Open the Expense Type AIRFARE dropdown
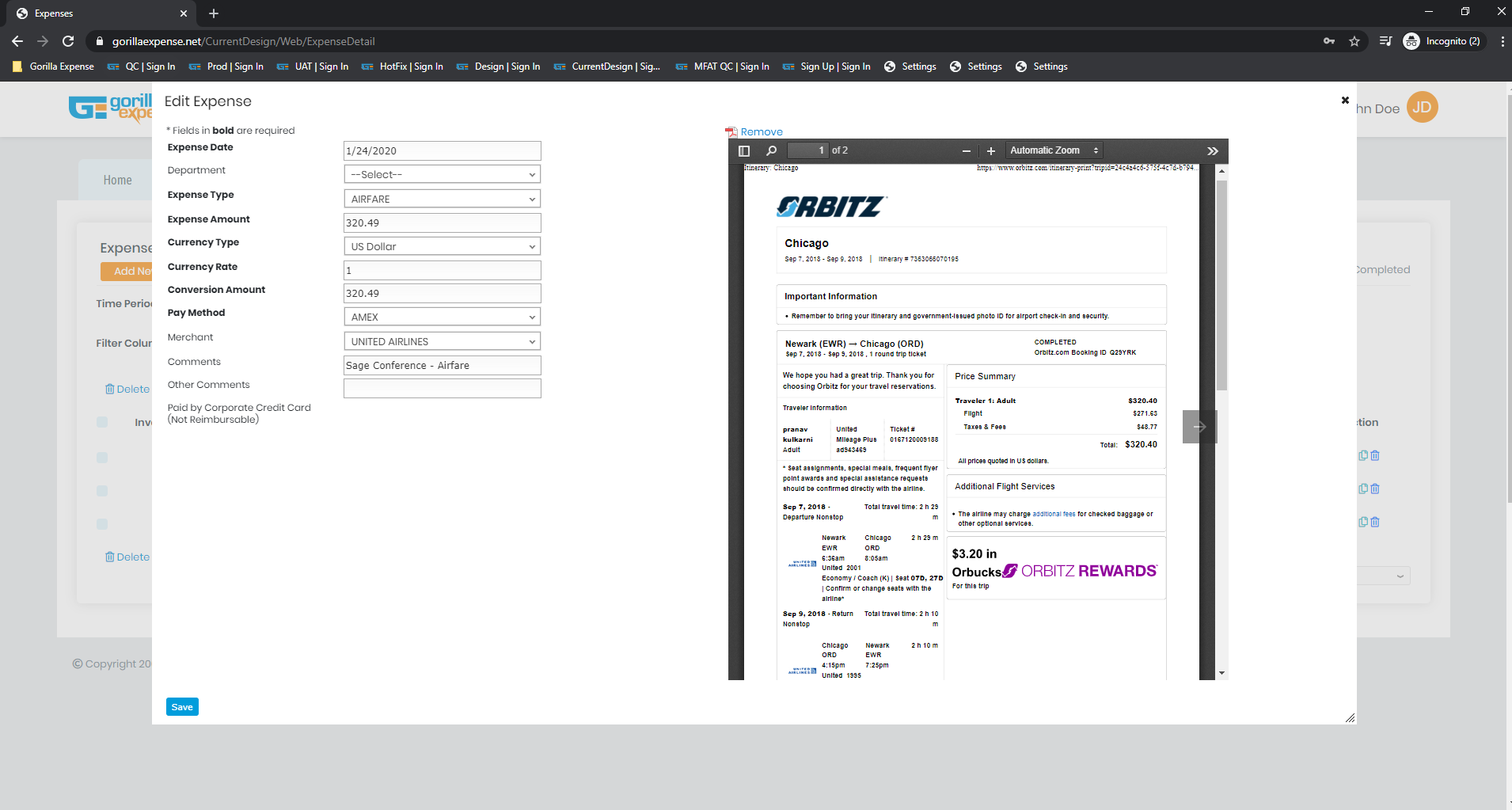This screenshot has height=810, width=1512. tap(442, 200)
